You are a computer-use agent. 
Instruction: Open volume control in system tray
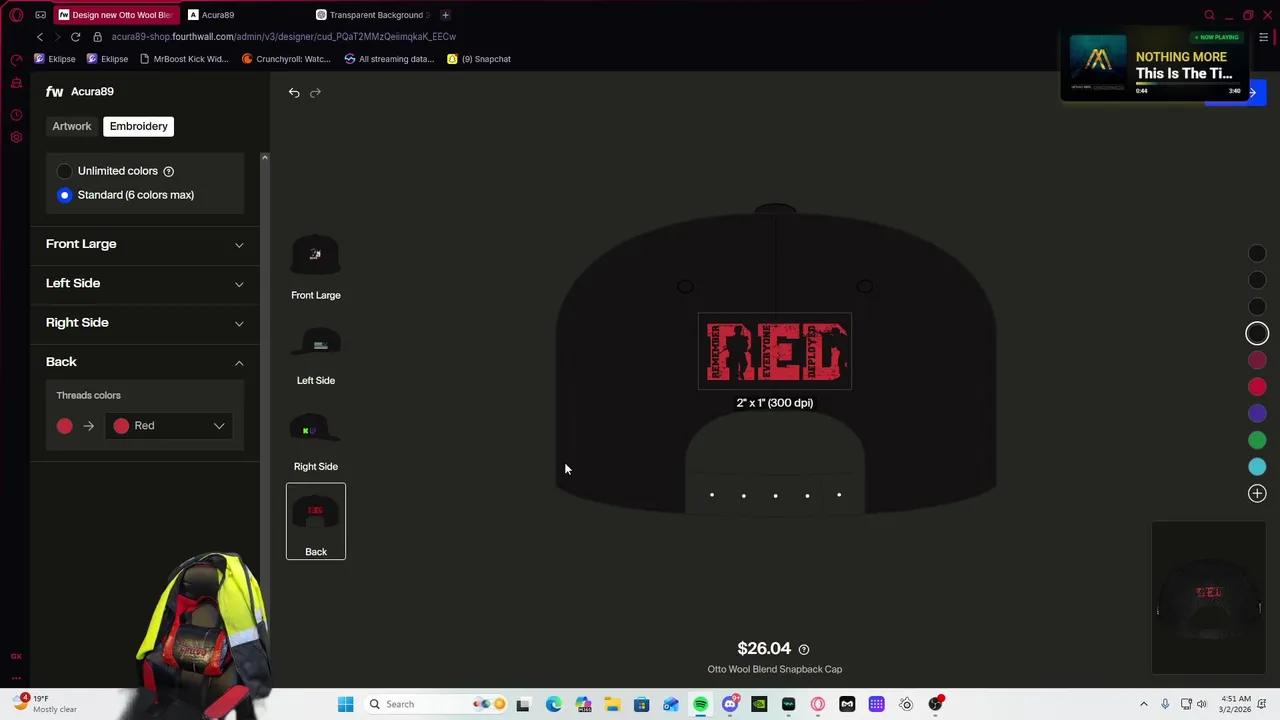(1202, 704)
